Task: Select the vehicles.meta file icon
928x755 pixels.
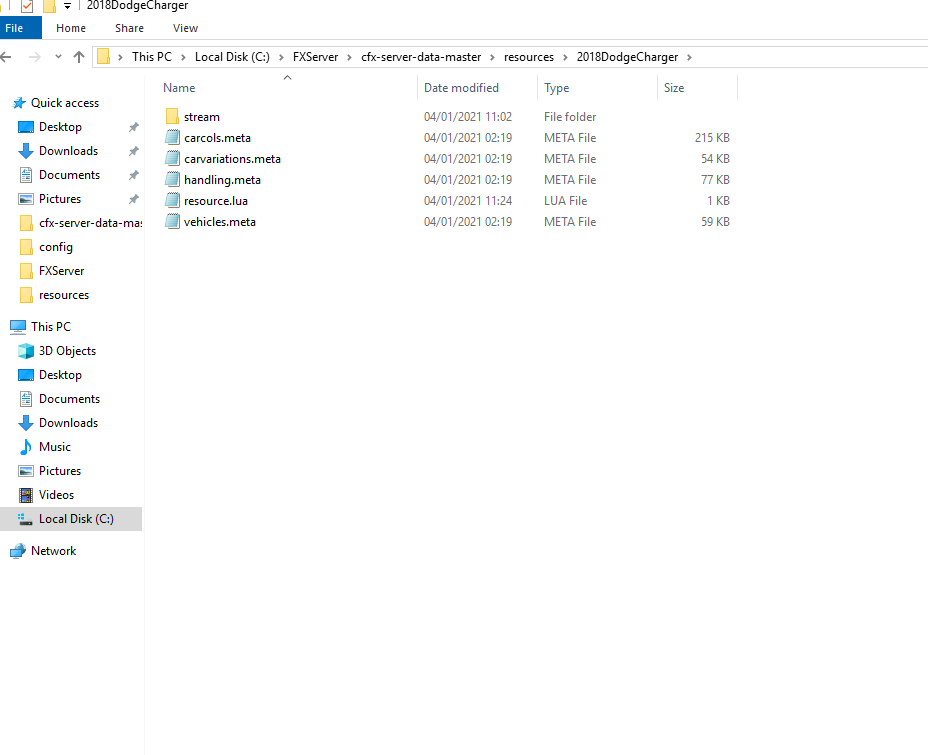Action: (x=172, y=221)
